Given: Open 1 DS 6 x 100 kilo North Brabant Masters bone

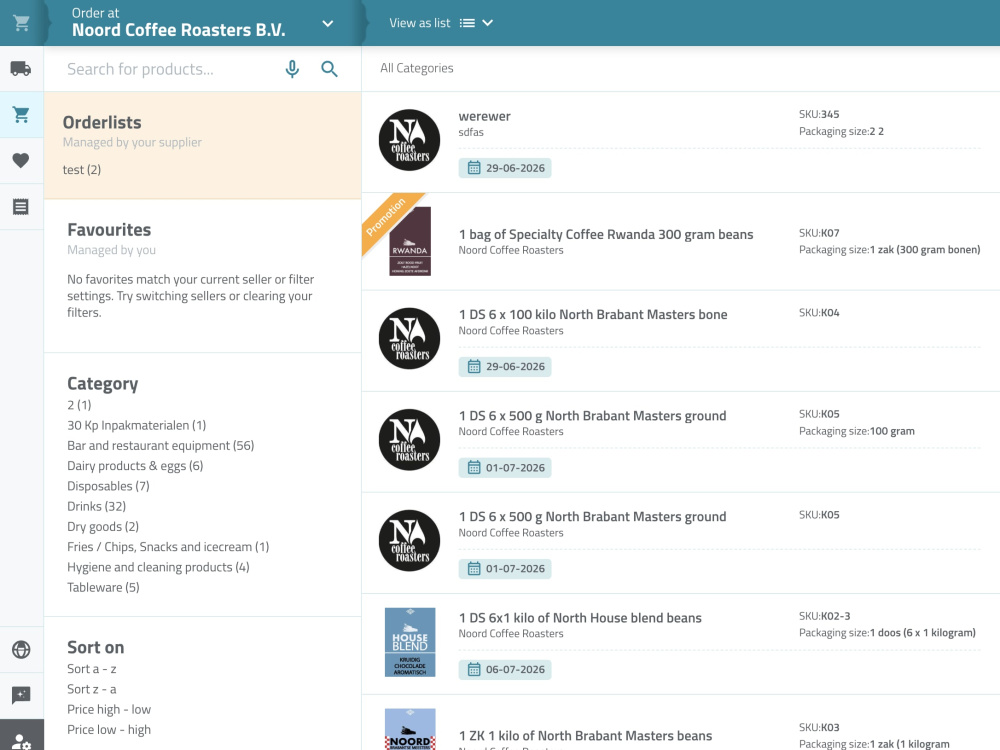Looking at the screenshot, I should click(x=593, y=314).
